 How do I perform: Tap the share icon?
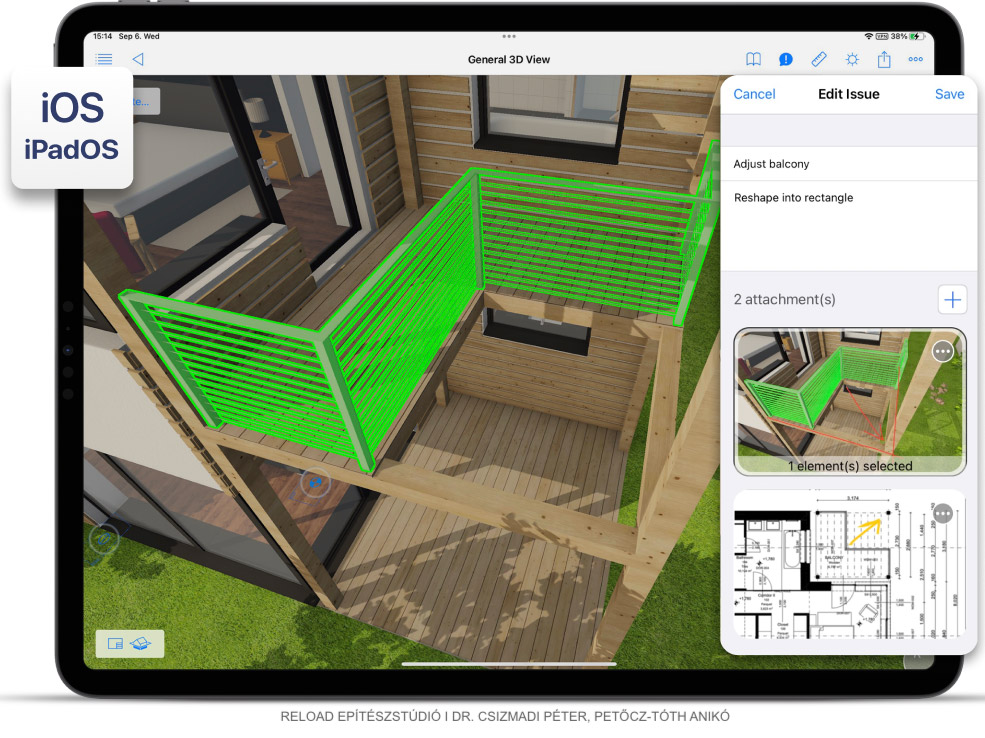pos(884,60)
